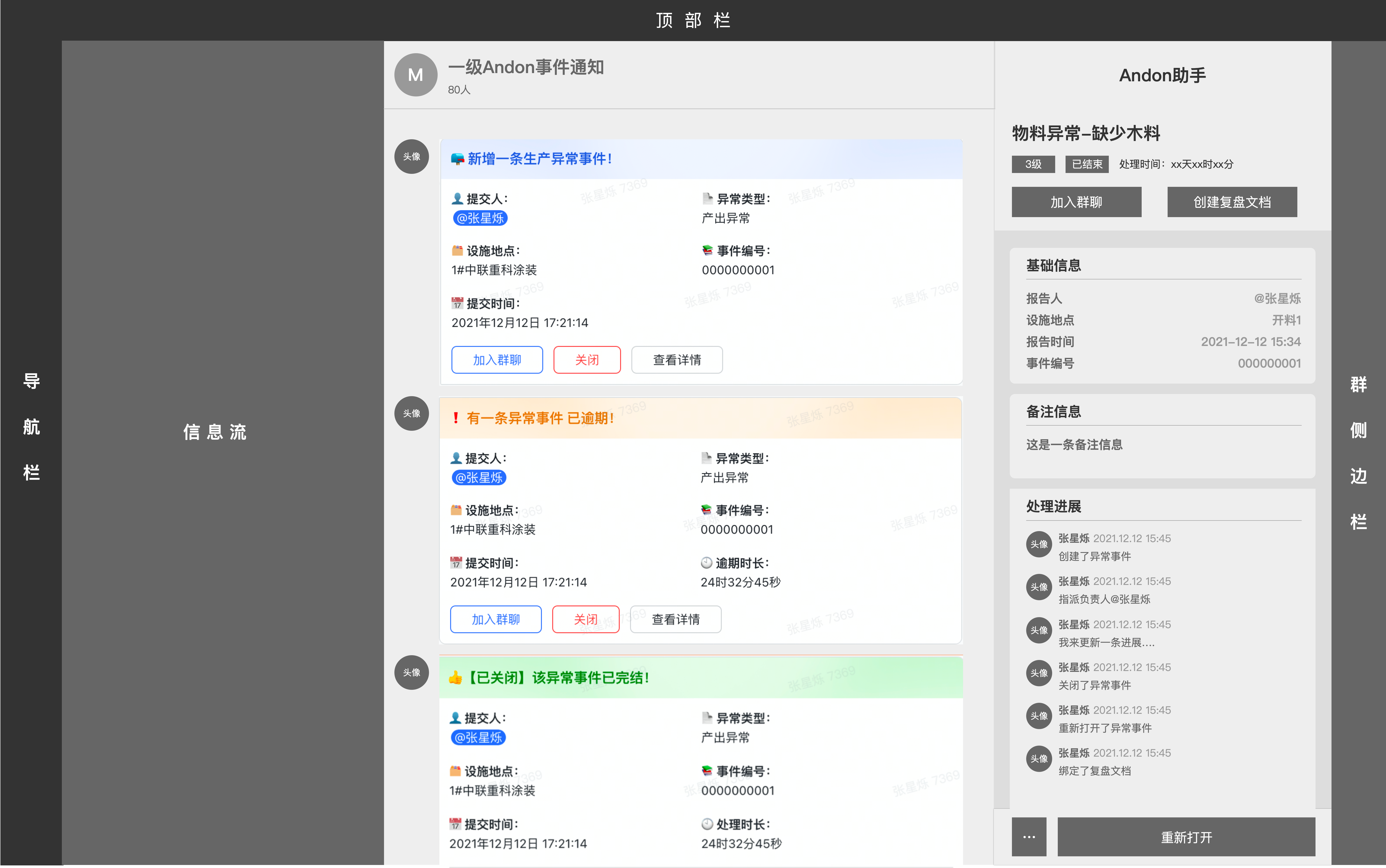The height and width of the screenshot is (868, 1386).
Task: Click the group avatar M icon
Action: [416, 75]
